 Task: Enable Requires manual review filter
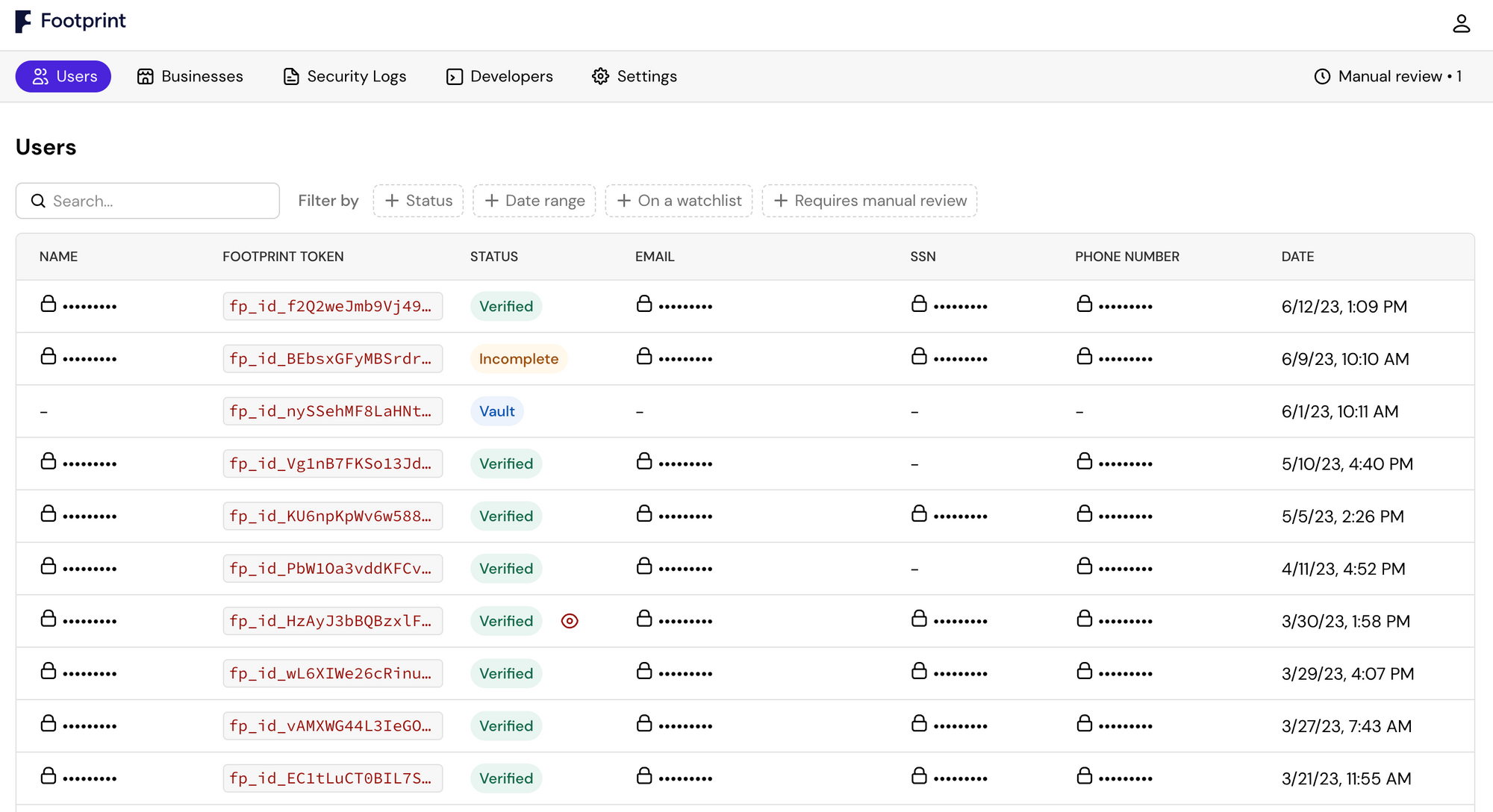click(870, 201)
